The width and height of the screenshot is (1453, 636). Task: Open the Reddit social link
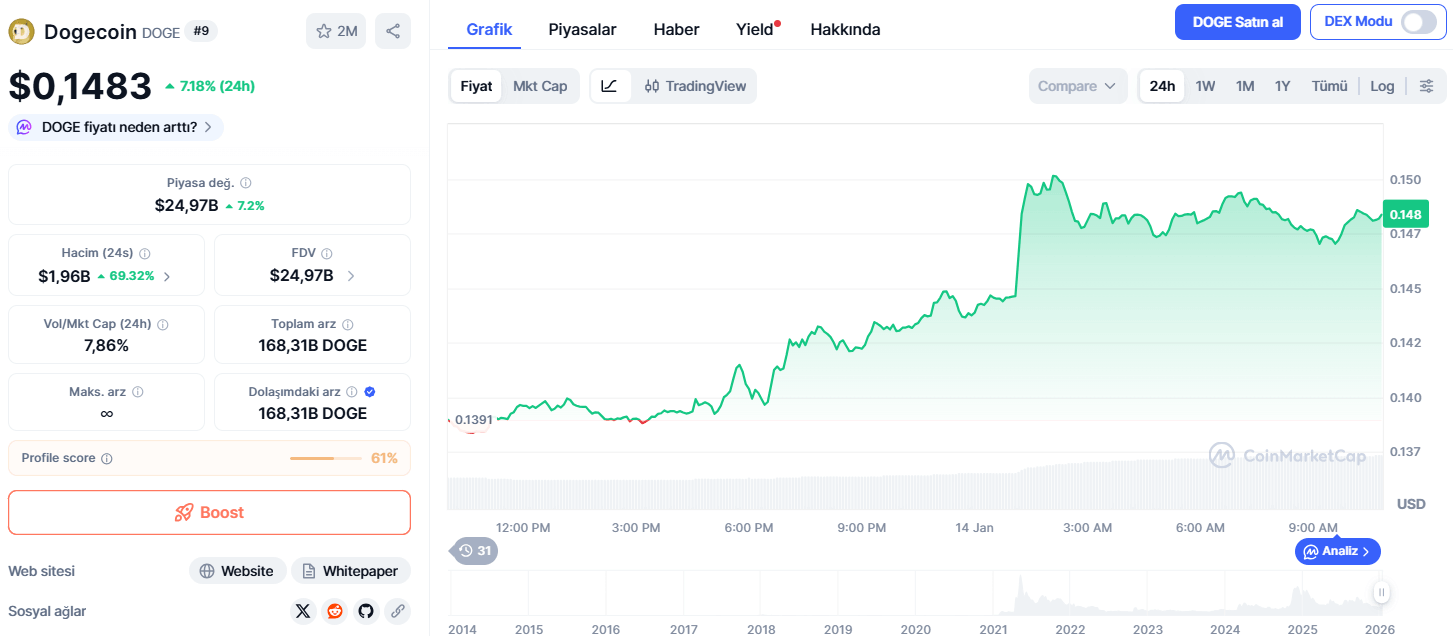(x=335, y=611)
